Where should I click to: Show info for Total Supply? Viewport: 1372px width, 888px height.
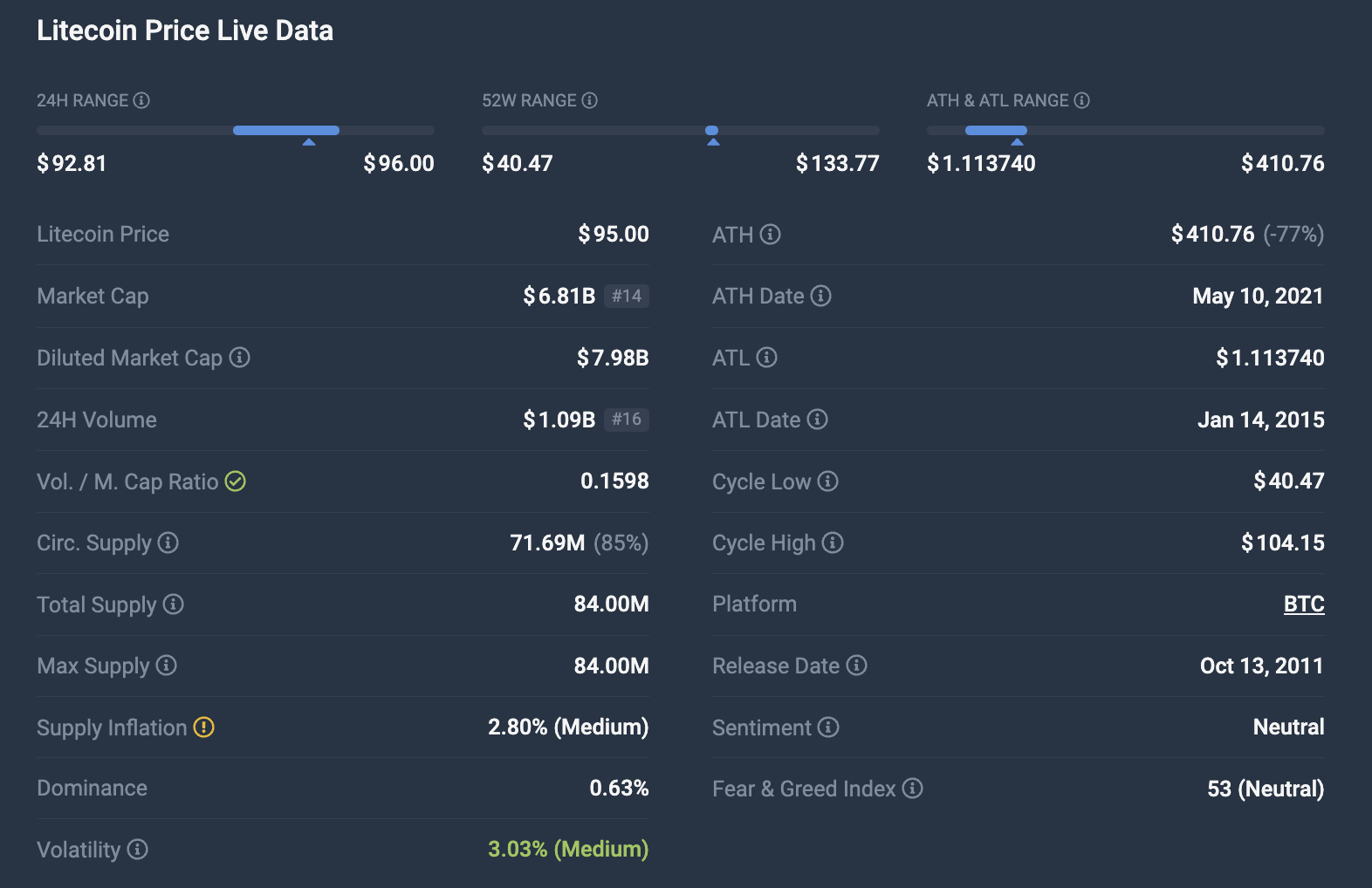pyautogui.click(x=174, y=605)
